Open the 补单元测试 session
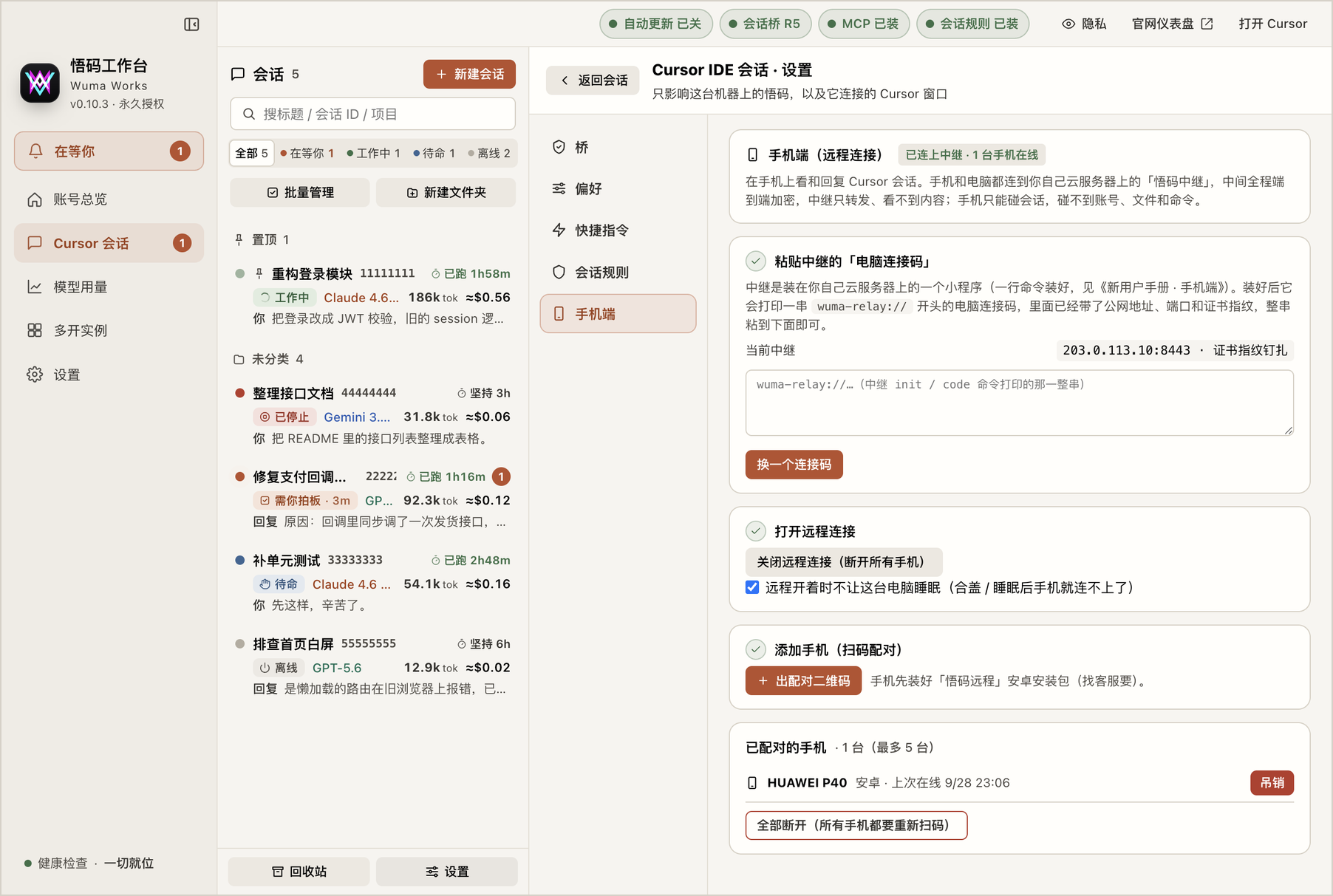Screen dimensions: 1333x896 pyautogui.click(x=372, y=583)
